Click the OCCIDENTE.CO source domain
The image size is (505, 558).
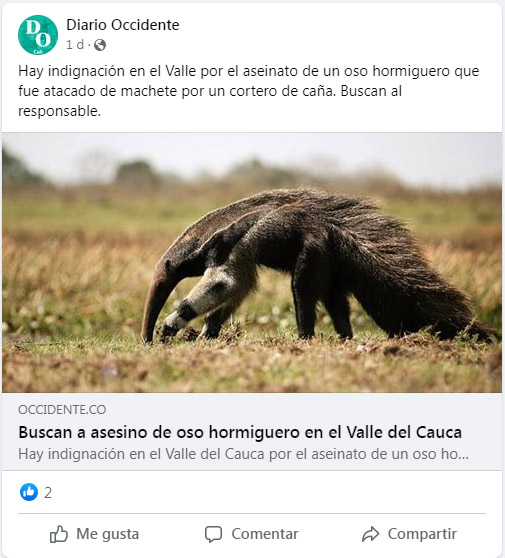pyautogui.click(x=62, y=410)
